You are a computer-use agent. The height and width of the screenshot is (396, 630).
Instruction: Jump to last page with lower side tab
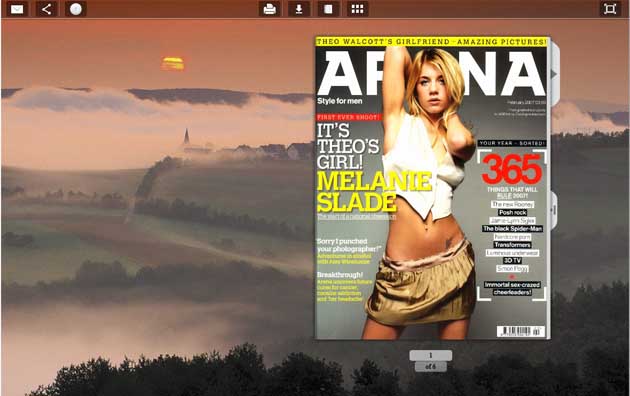click(x=554, y=210)
